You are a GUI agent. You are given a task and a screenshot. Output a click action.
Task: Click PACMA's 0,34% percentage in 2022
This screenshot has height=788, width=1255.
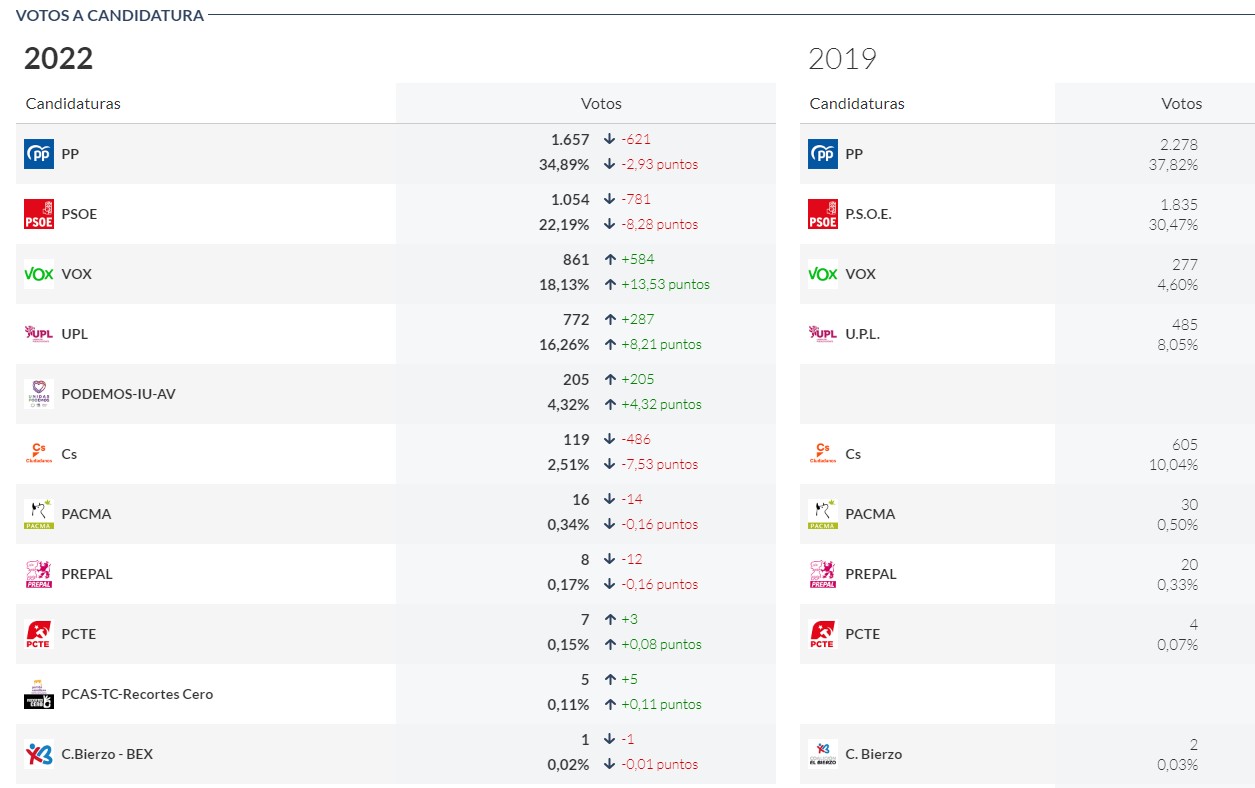[568, 524]
